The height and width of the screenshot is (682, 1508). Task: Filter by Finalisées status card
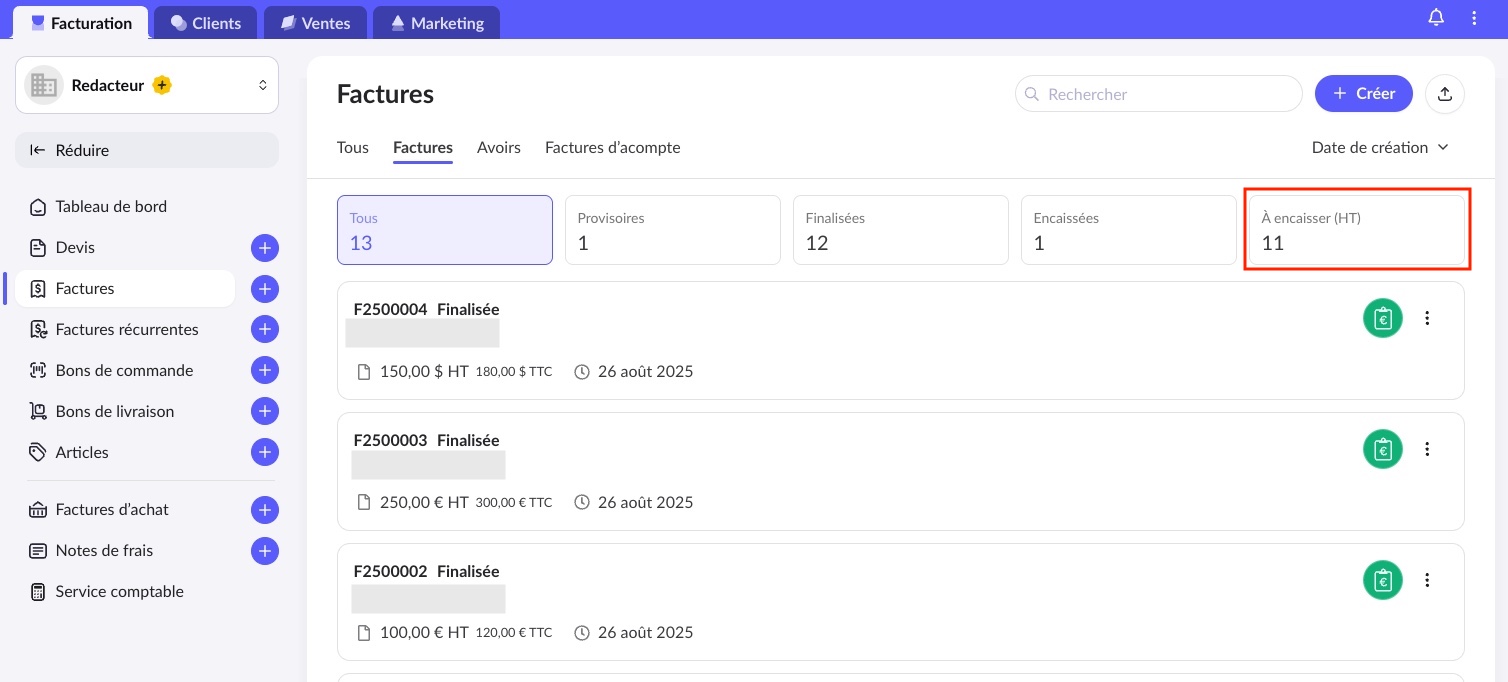901,230
